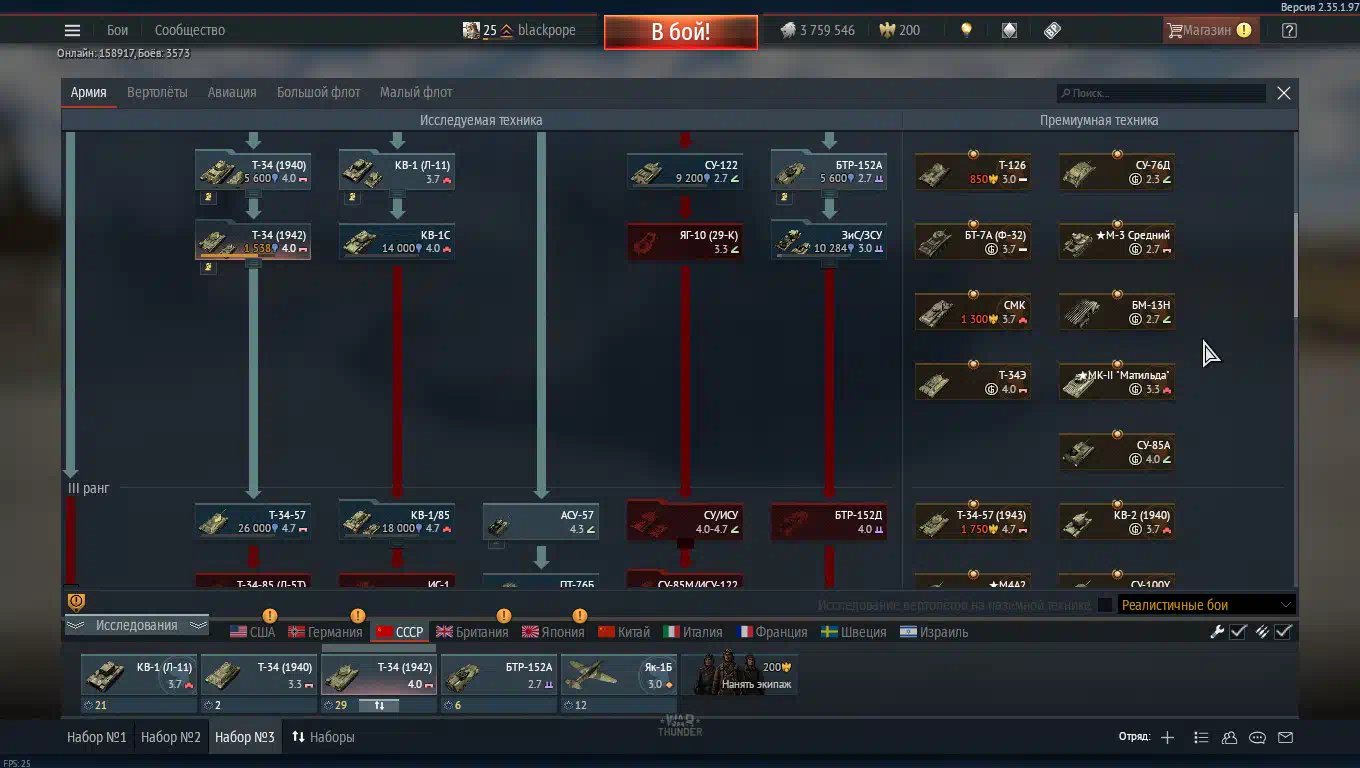Focus the Поиск search field
This screenshot has height=768, width=1360.
click(1162, 93)
